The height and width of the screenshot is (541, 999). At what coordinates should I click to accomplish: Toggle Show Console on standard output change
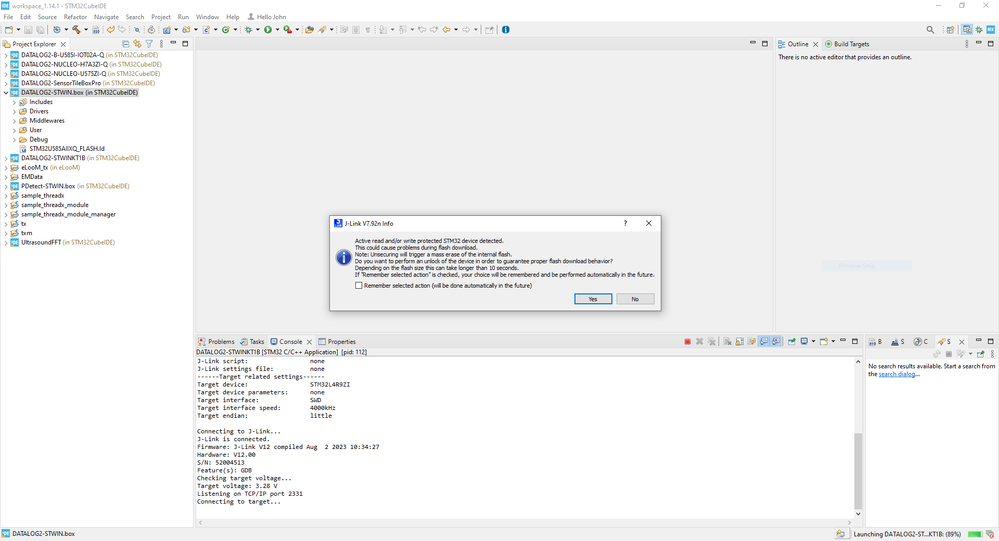tap(765, 342)
